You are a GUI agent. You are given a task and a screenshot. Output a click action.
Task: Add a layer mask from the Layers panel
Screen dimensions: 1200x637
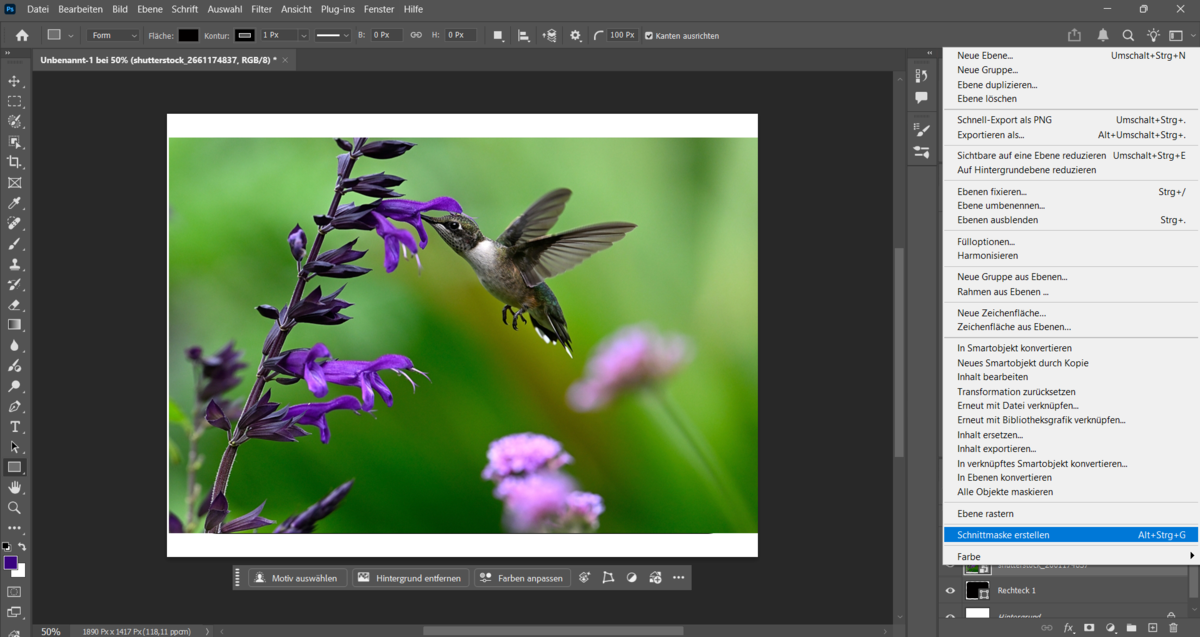(1090, 628)
